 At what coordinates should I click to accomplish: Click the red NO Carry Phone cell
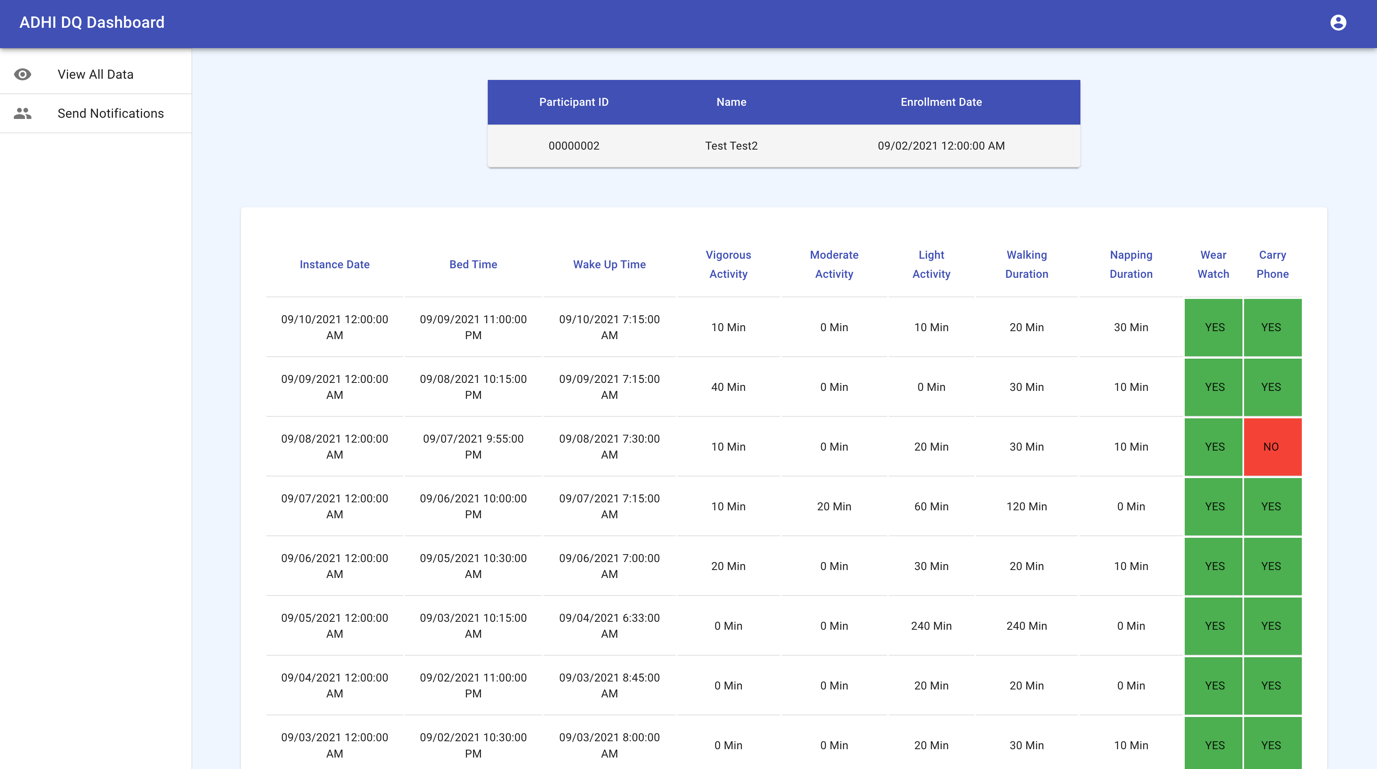coord(1271,447)
